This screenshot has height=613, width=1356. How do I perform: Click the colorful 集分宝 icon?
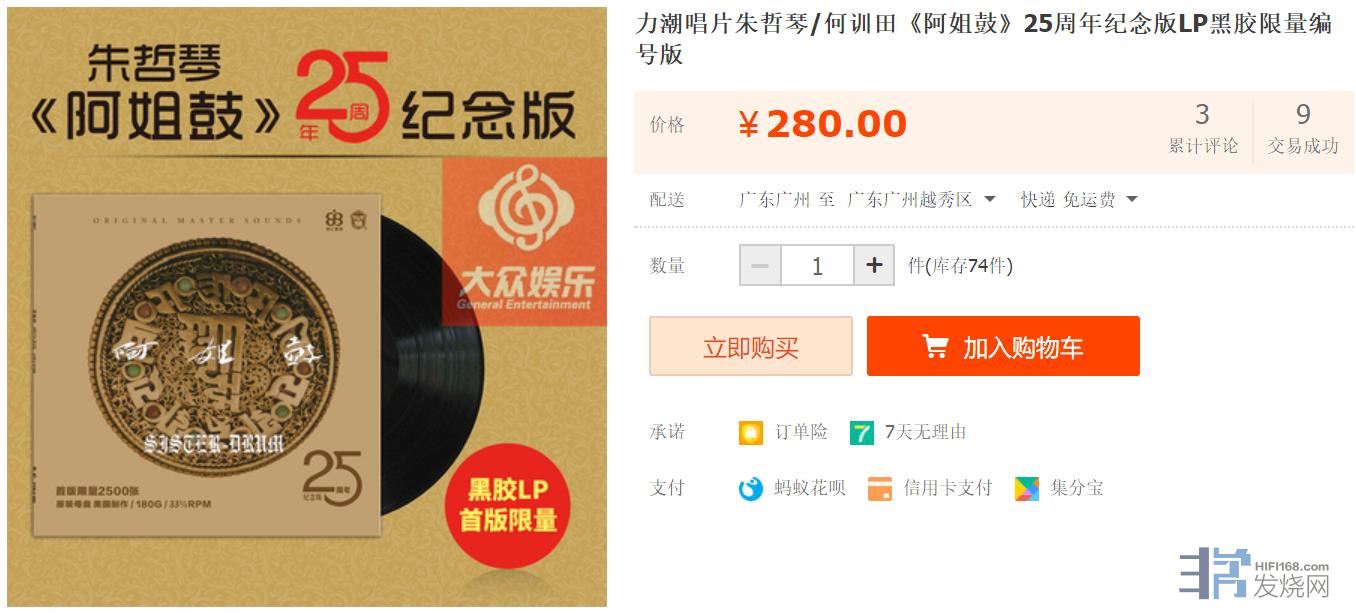point(1027,489)
